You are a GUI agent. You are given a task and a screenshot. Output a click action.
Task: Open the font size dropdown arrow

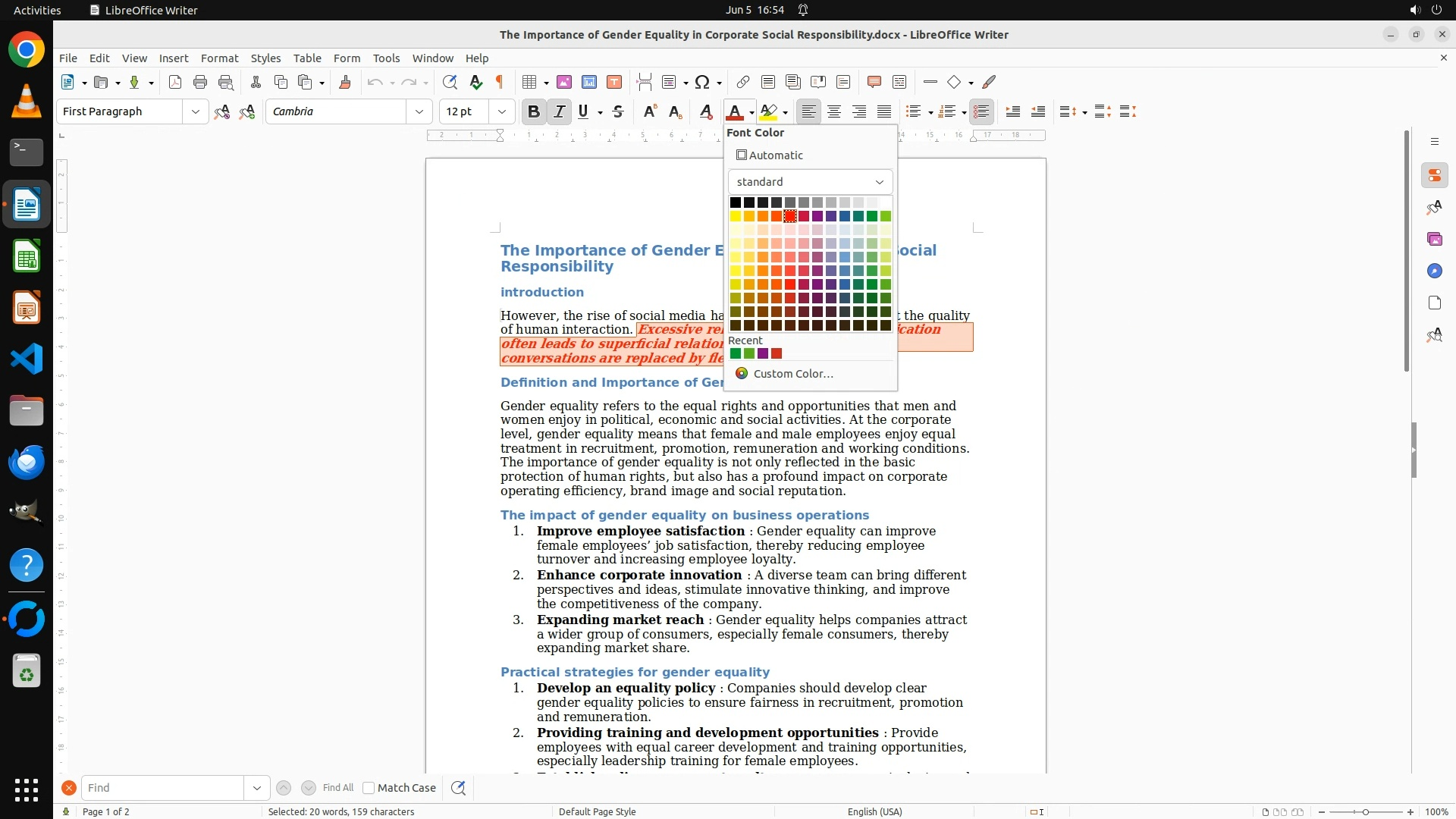501,111
